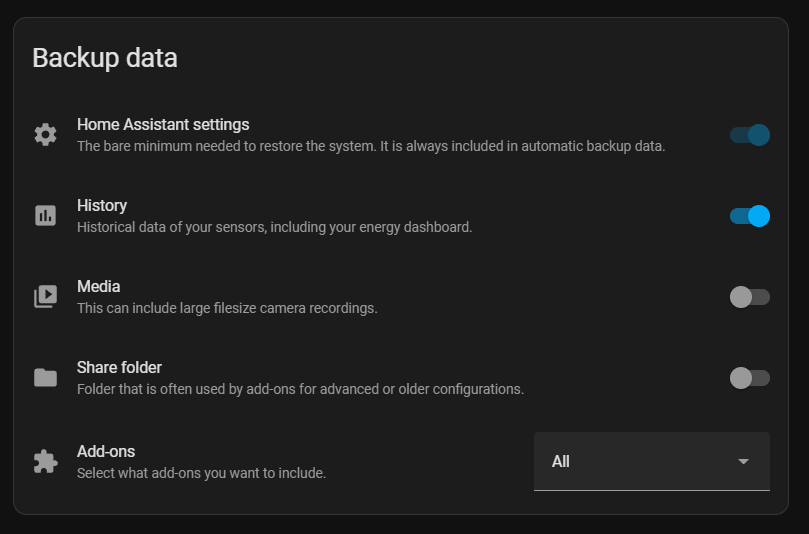The width and height of the screenshot is (809, 534).
Task: Click the History chart icon
Action: tap(45, 216)
